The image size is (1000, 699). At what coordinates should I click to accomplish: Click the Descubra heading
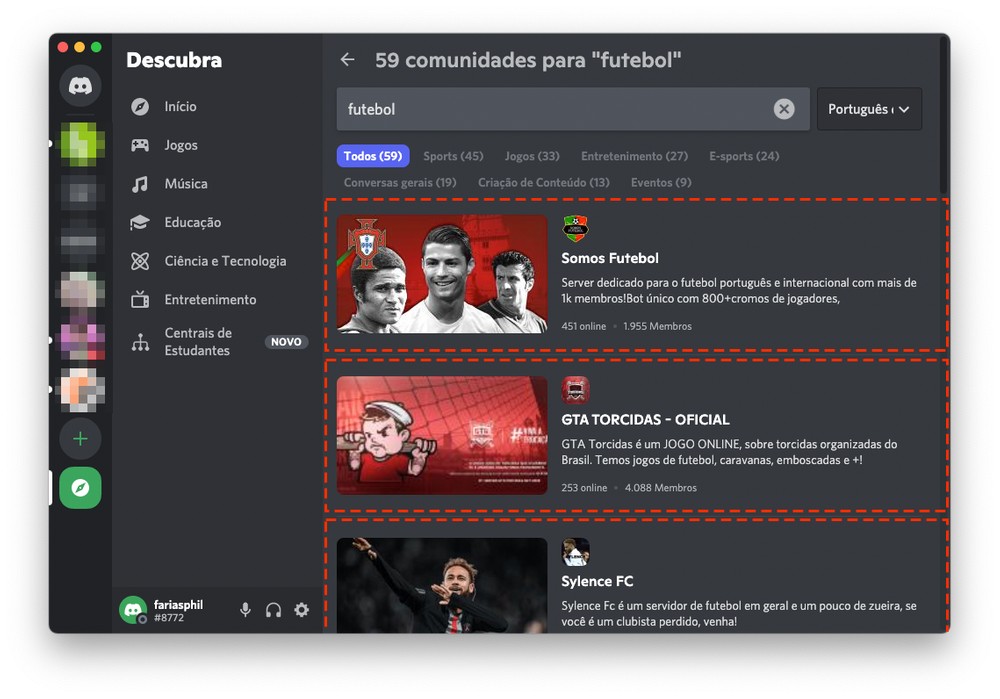click(x=174, y=60)
